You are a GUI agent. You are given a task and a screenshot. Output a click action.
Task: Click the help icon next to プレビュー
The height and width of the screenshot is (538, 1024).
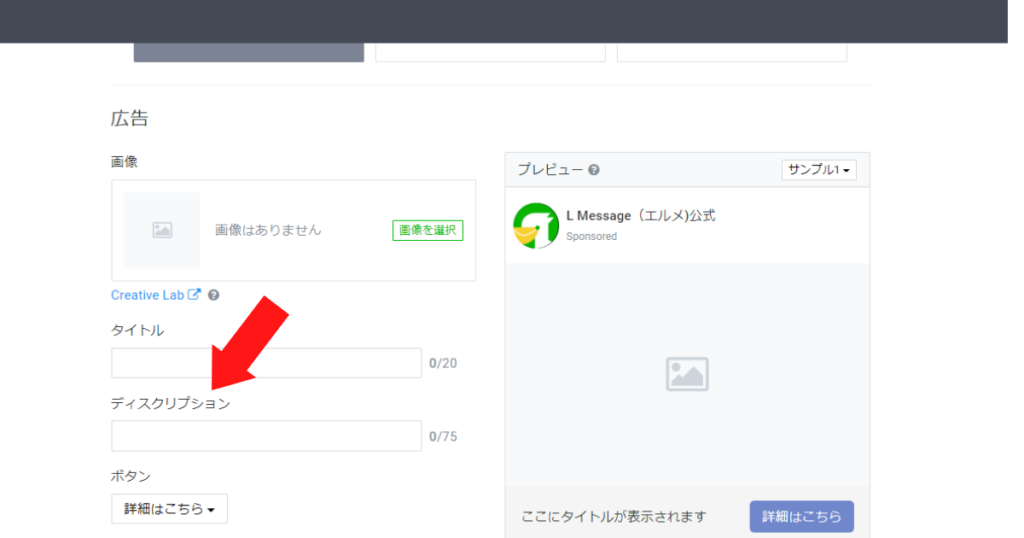pyautogui.click(x=594, y=170)
